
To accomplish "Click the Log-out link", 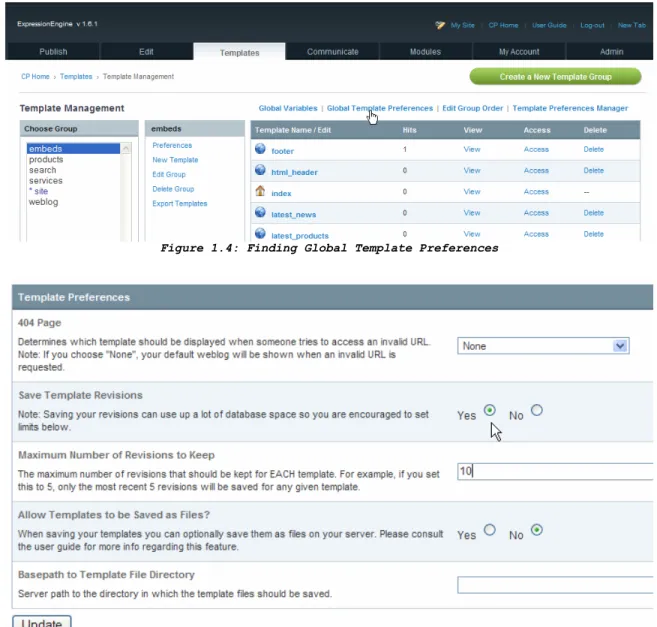I will 592,25.
